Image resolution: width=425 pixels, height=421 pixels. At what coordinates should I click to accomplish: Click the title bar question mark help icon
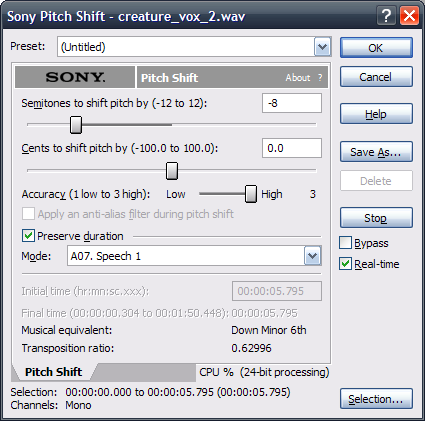tap(387, 15)
